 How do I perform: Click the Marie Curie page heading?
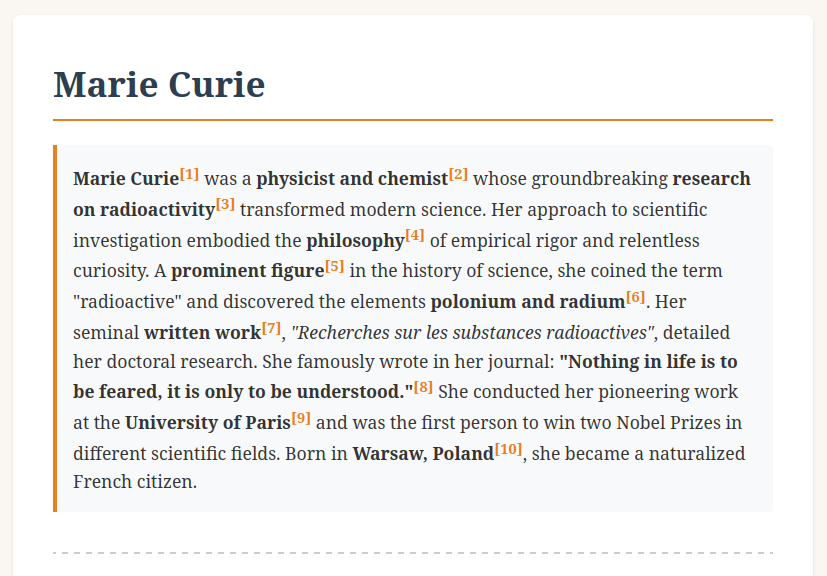159,85
